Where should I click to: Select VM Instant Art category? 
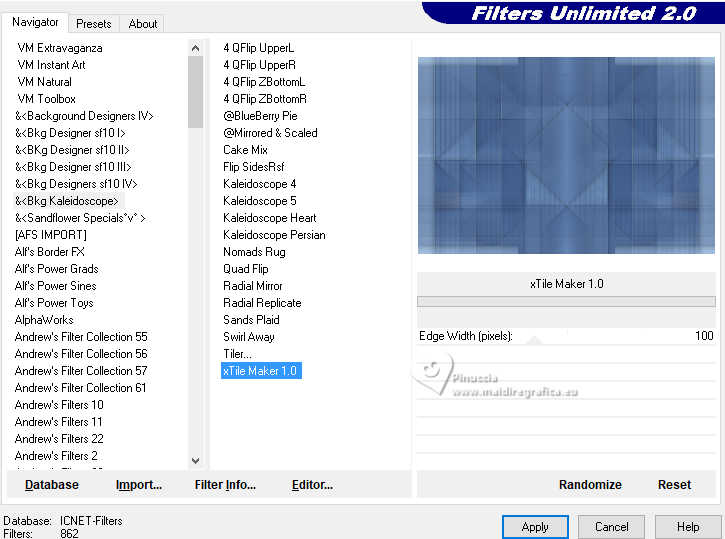pos(51,65)
